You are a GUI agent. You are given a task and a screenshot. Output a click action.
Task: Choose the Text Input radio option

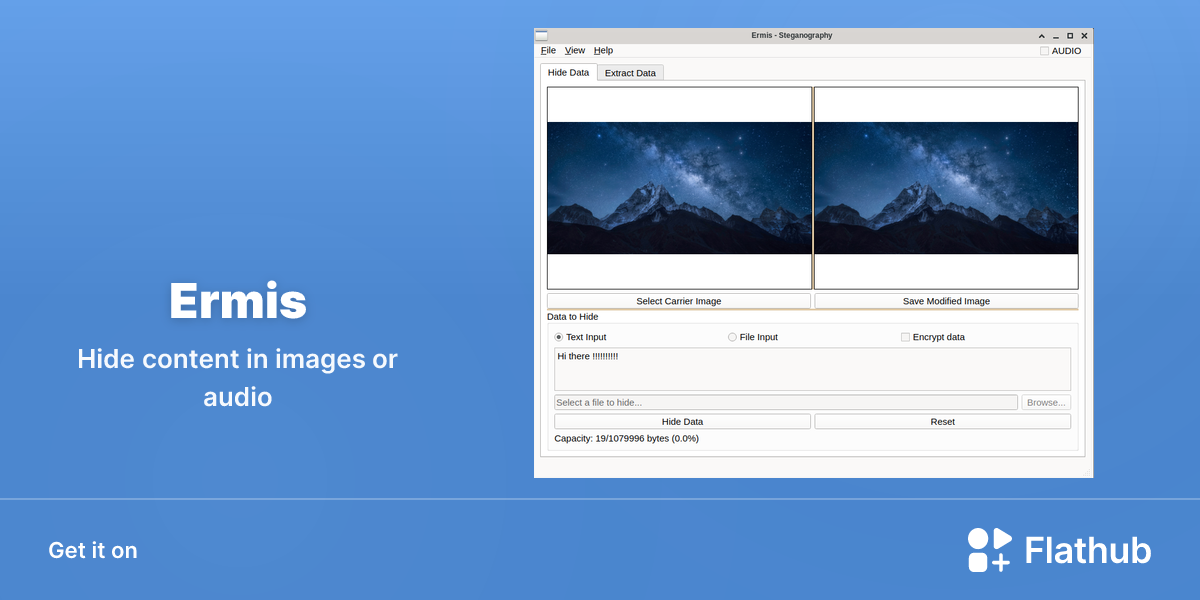point(559,337)
